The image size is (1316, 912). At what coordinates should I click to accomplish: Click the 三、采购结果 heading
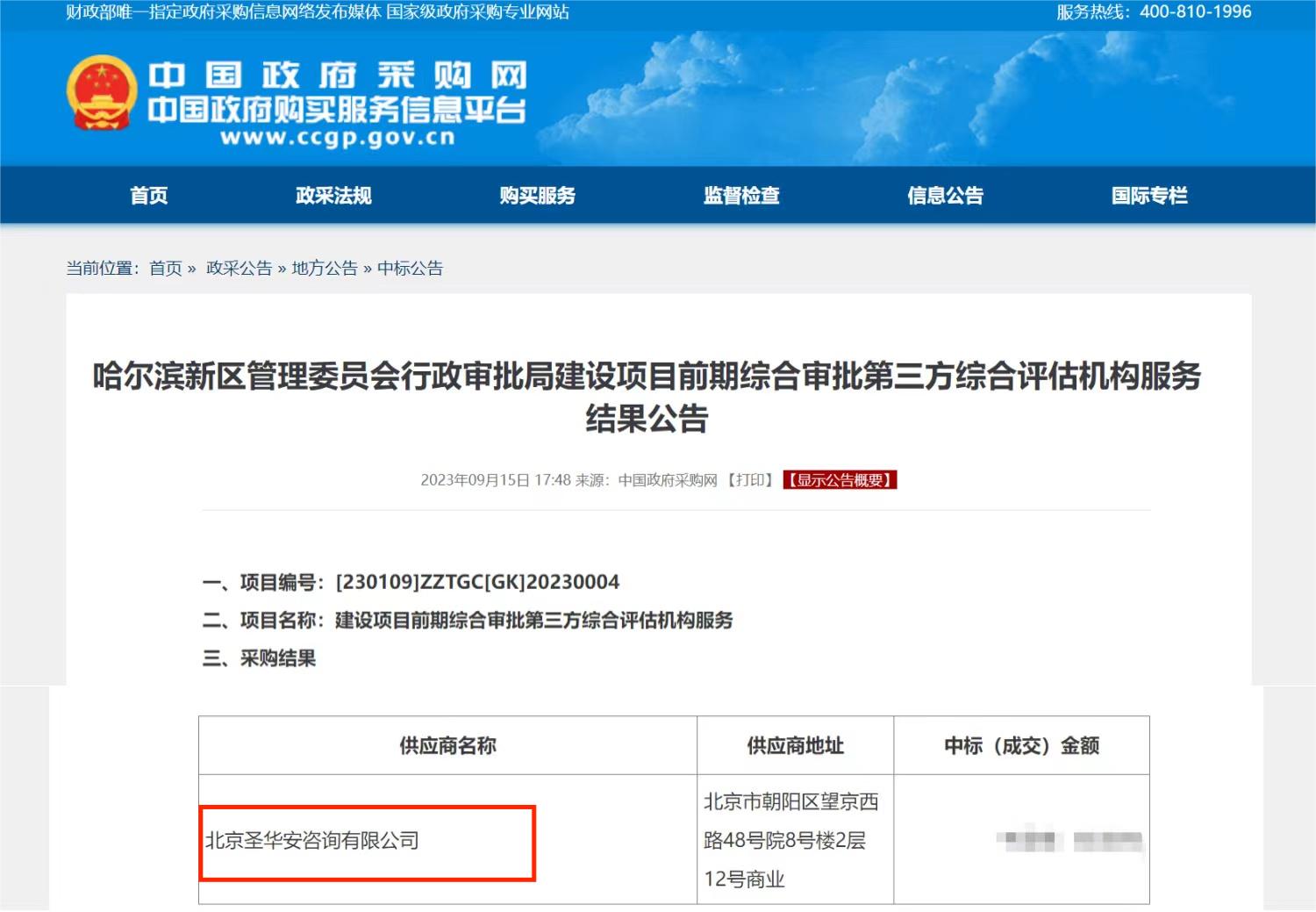click(x=259, y=658)
